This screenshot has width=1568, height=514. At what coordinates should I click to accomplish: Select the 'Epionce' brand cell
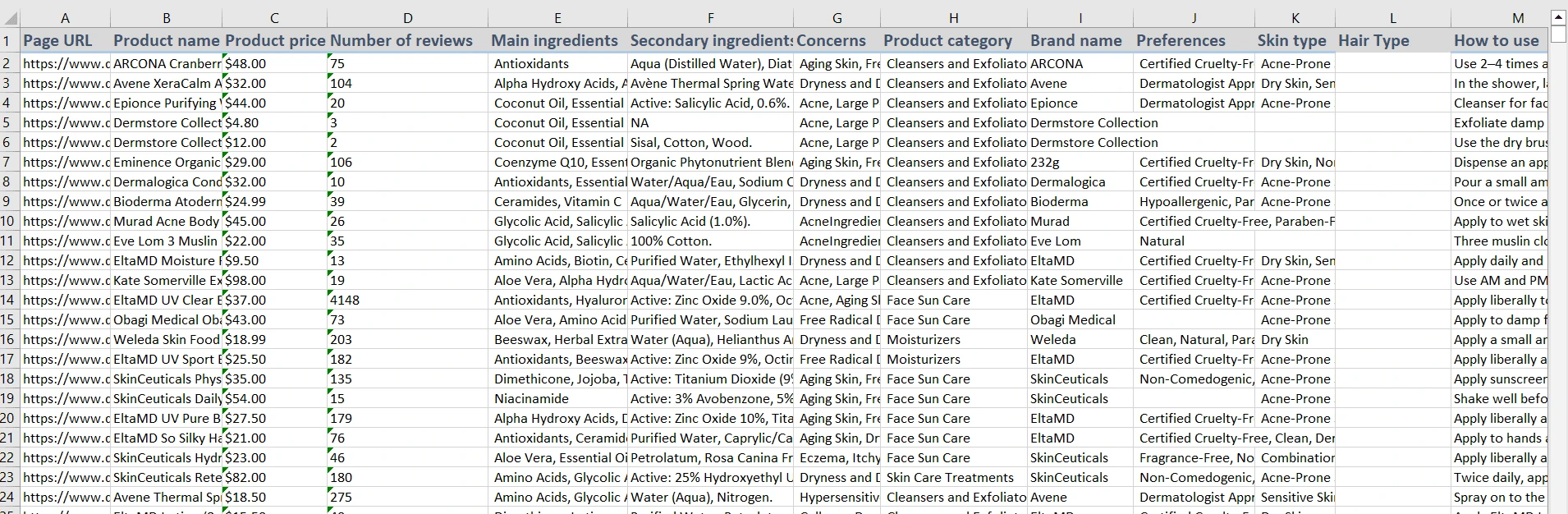pyautogui.click(x=1080, y=103)
